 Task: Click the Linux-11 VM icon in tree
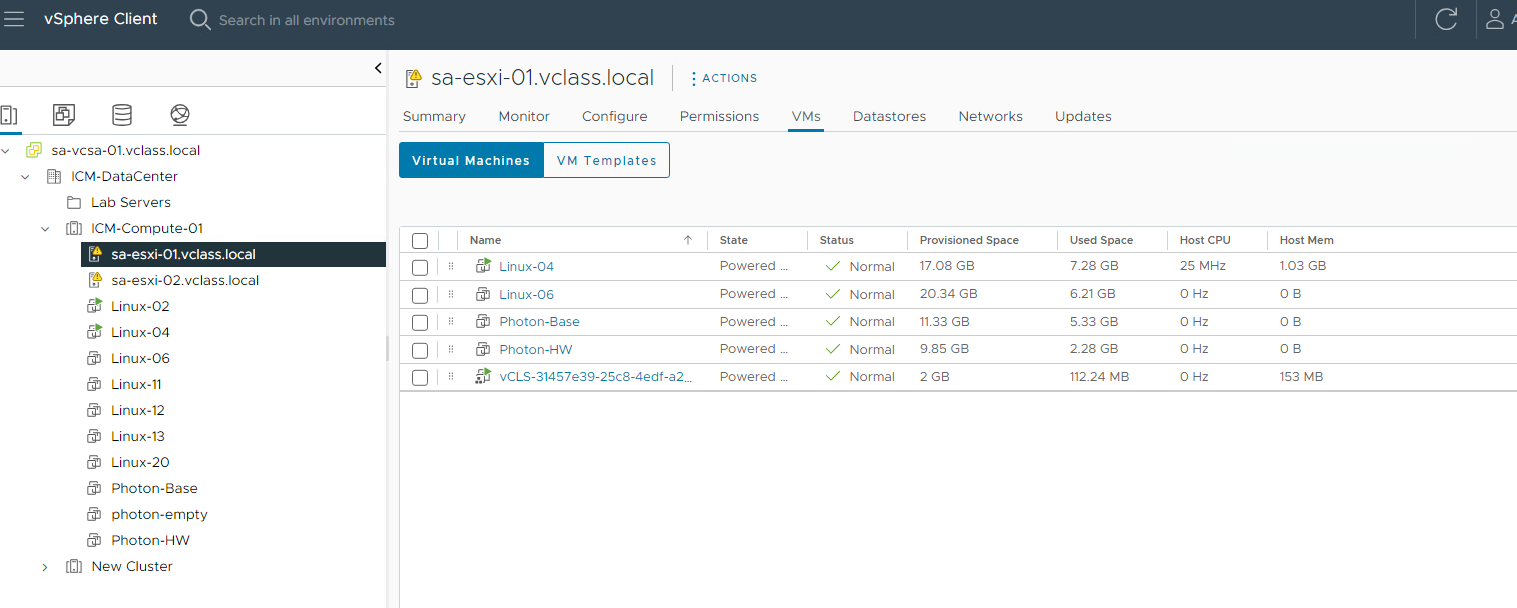pyautogui.click(x=95, y=384)
